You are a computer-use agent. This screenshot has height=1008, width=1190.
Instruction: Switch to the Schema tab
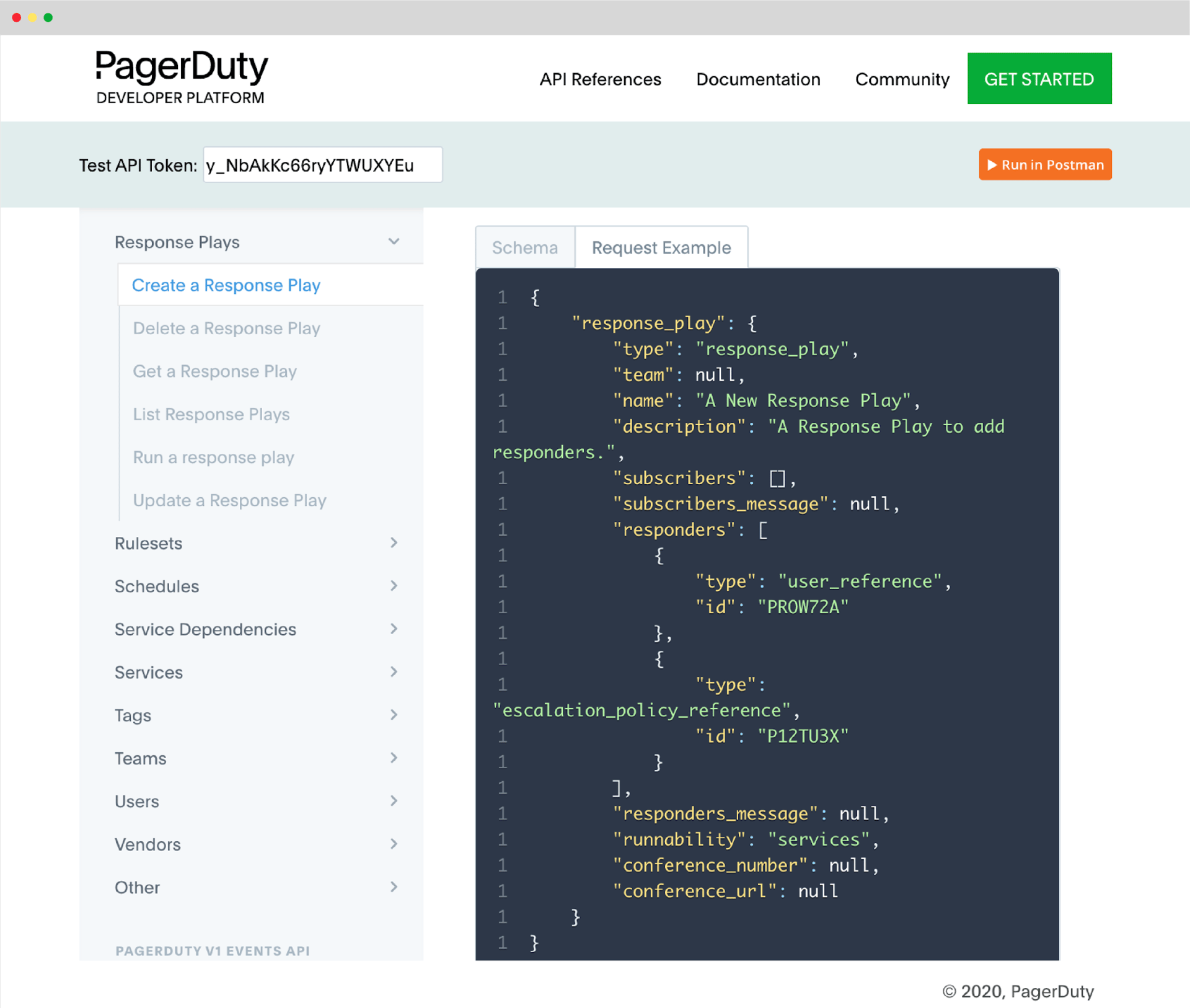(x=524, y=247)
